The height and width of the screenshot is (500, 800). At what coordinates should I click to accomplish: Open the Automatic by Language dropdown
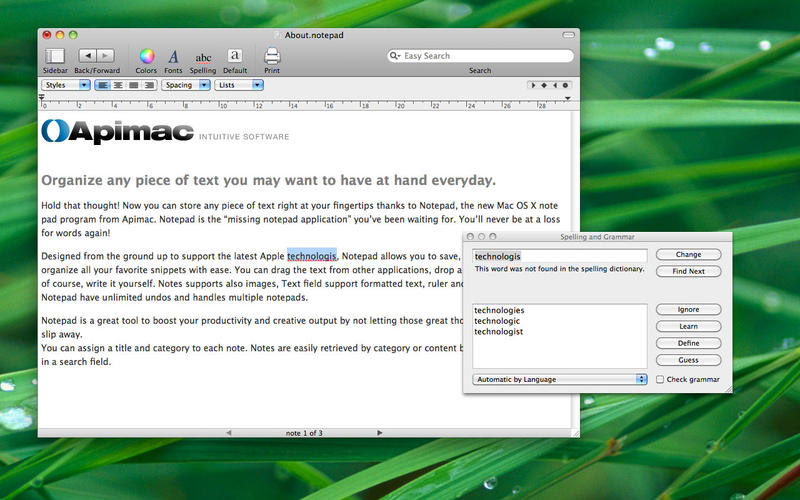tap(560, 379)
